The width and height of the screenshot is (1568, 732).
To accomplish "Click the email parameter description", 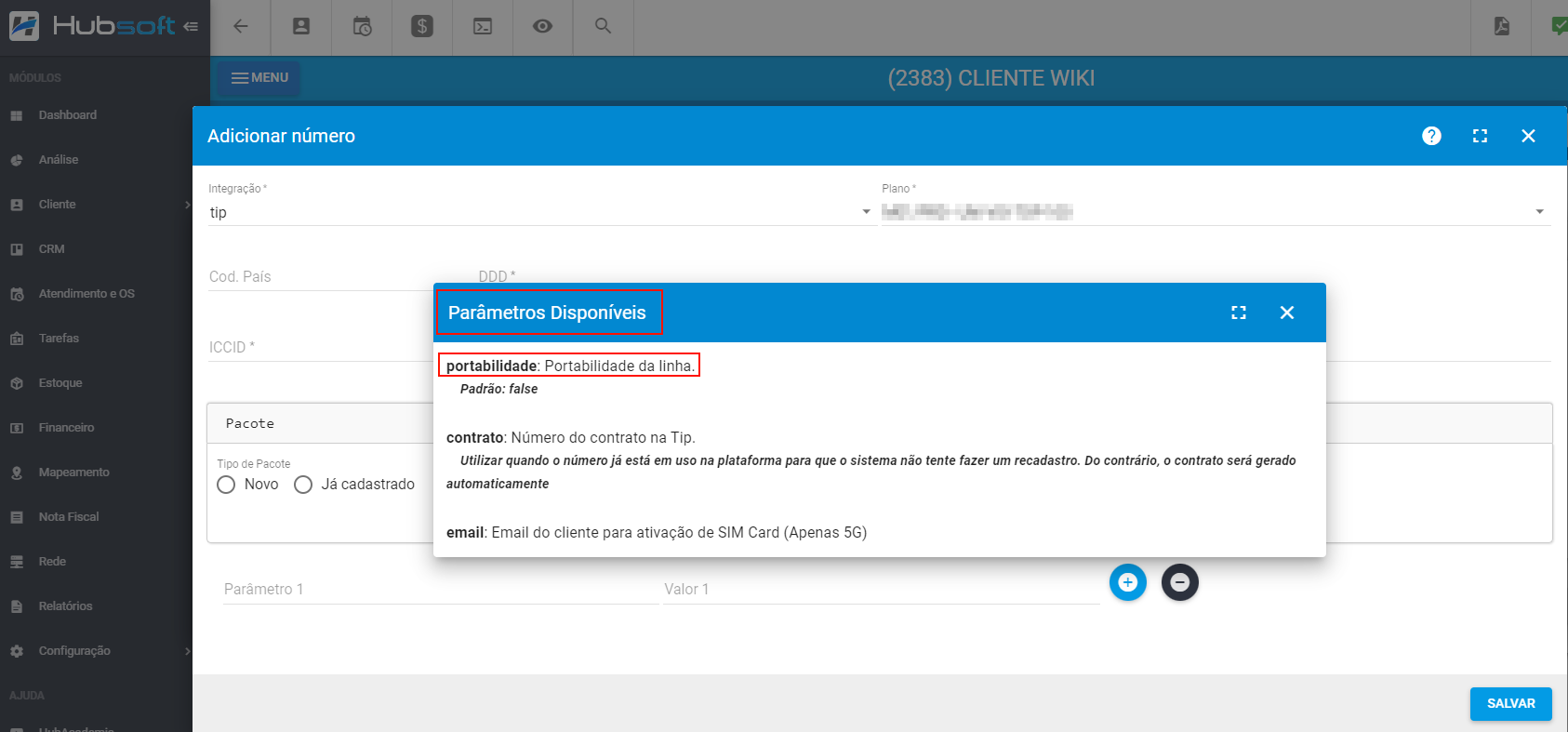I will 657,532.
